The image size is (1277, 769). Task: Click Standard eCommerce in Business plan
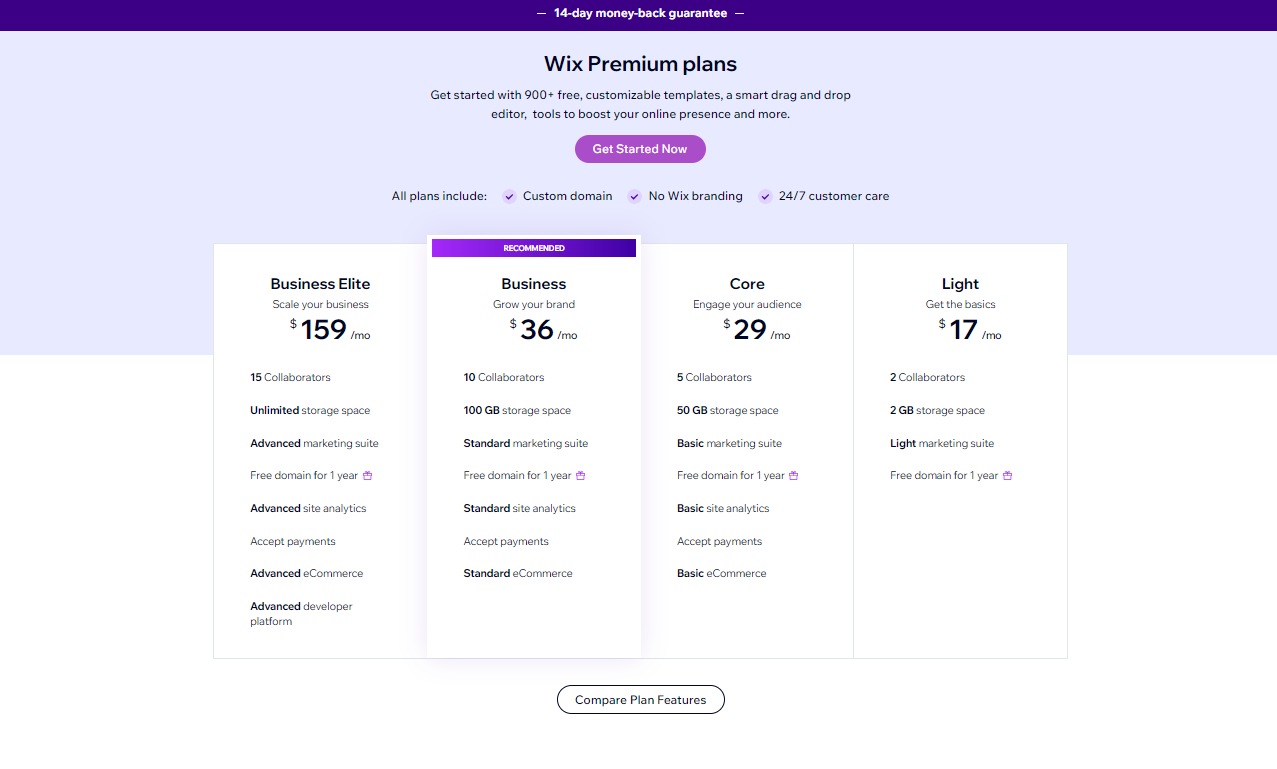[518, 574]
